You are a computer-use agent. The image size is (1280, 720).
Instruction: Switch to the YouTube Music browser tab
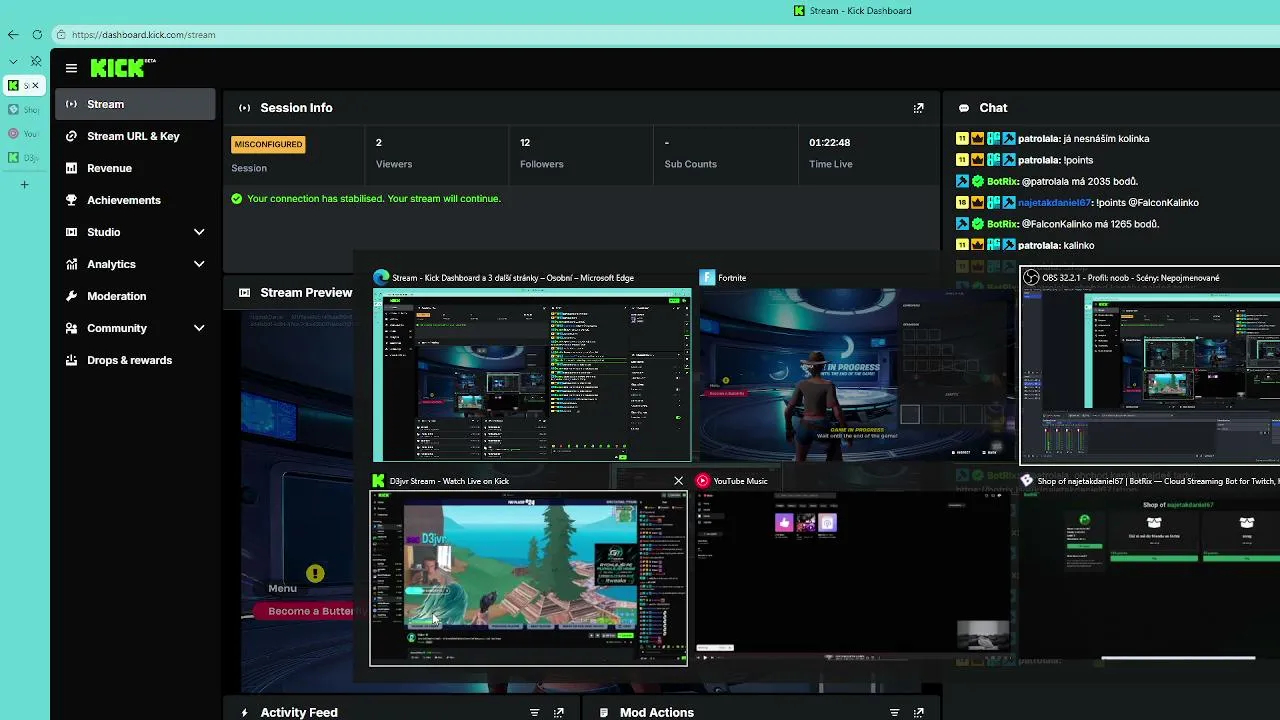pos(24,134)
